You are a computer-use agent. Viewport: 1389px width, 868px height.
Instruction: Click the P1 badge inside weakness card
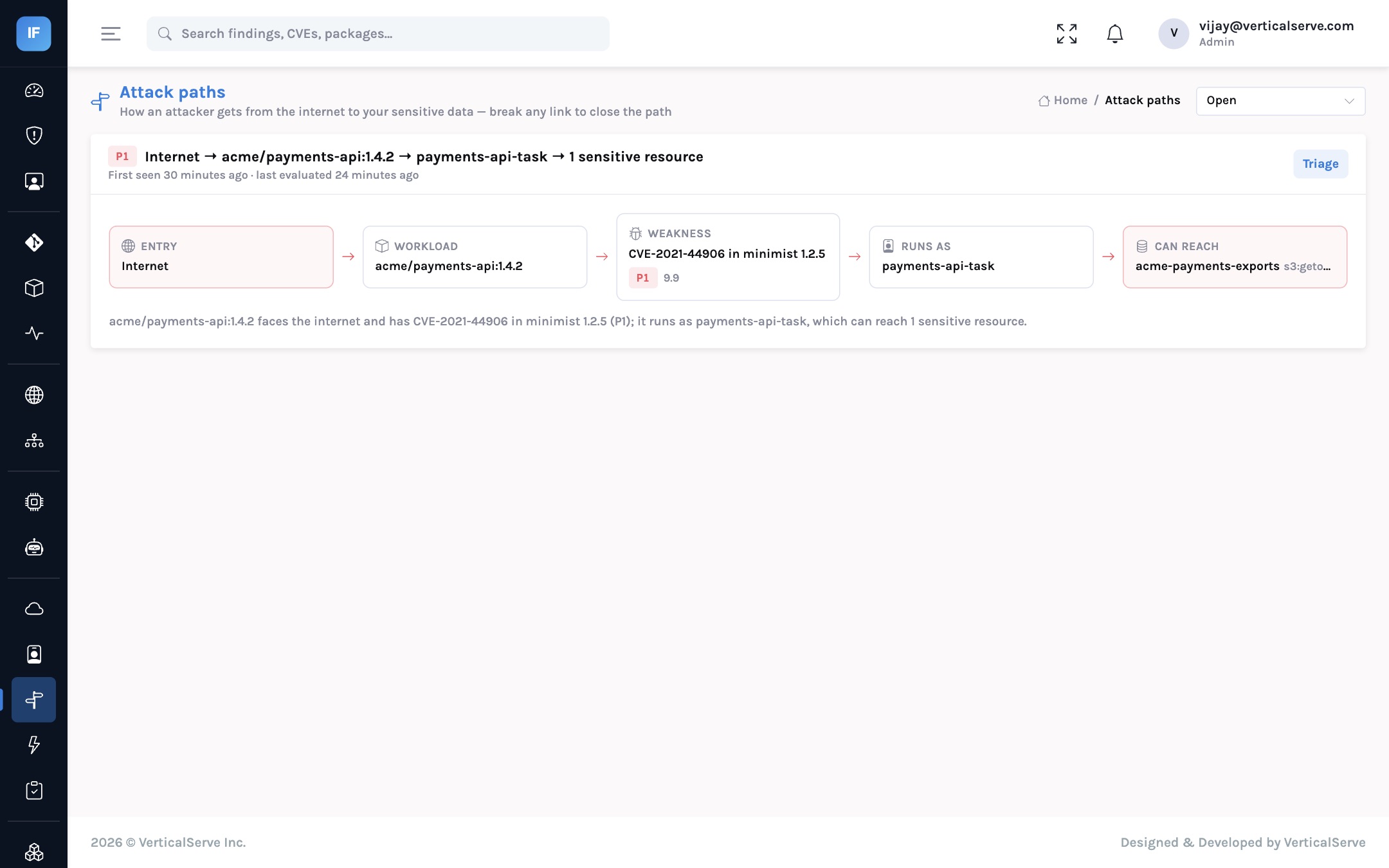(x=643, y=278)
